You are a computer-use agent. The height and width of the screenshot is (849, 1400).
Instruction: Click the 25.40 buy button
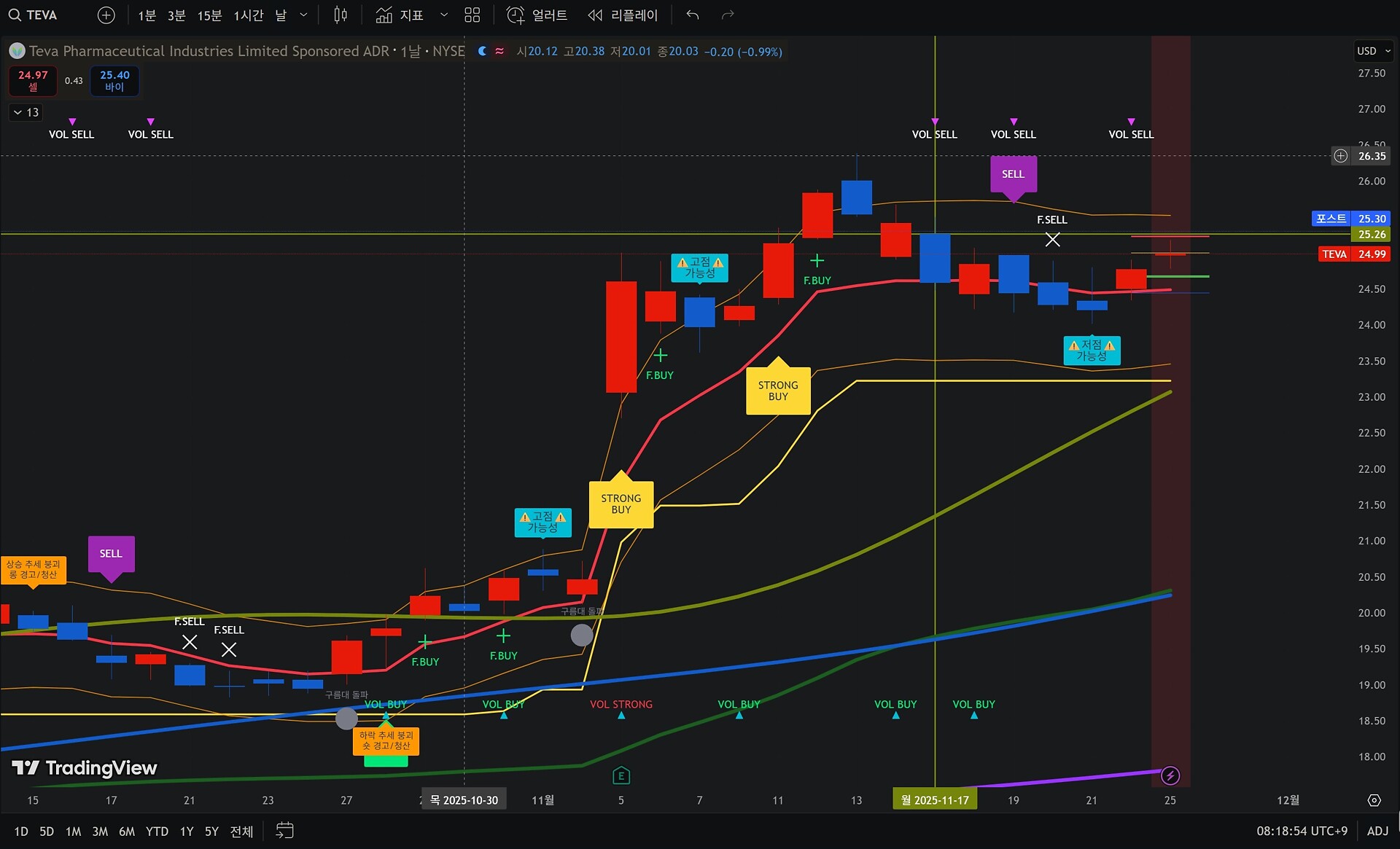114,80
